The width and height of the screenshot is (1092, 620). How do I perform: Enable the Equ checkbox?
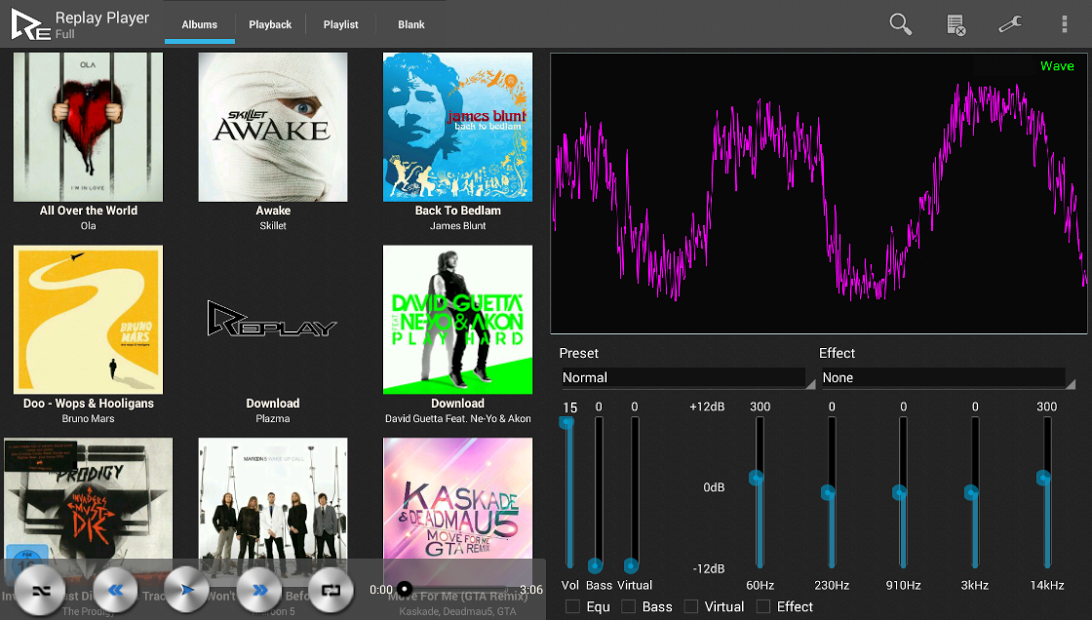click(572, 607)
